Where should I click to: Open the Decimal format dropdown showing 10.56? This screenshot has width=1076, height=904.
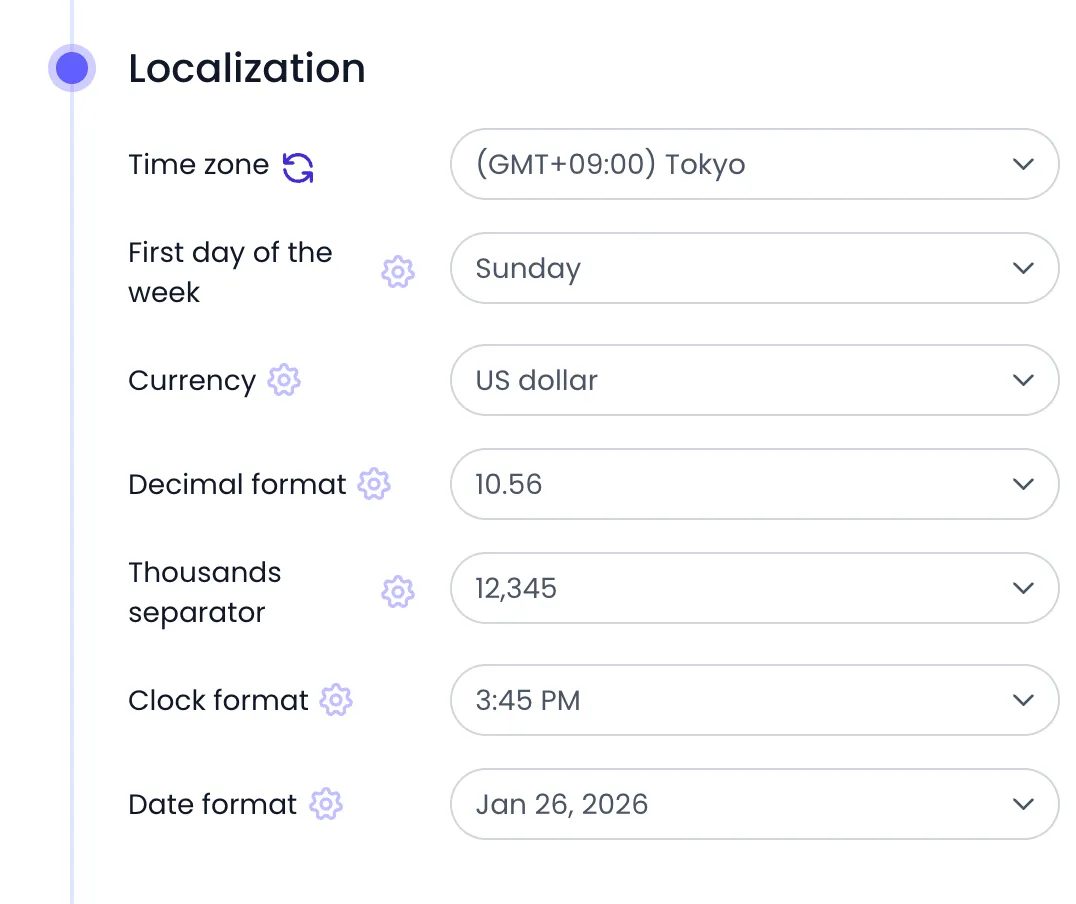[755, 484]
